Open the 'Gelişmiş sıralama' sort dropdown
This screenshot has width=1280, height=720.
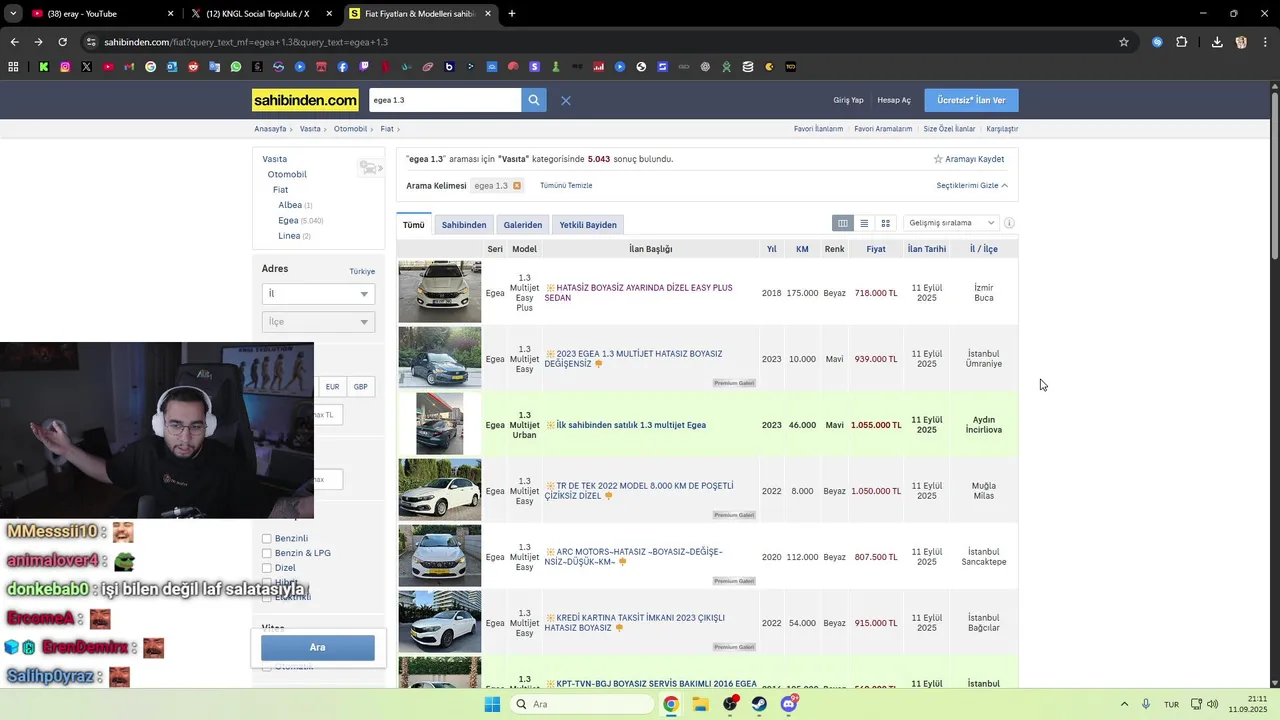click(x=951, y=223)
